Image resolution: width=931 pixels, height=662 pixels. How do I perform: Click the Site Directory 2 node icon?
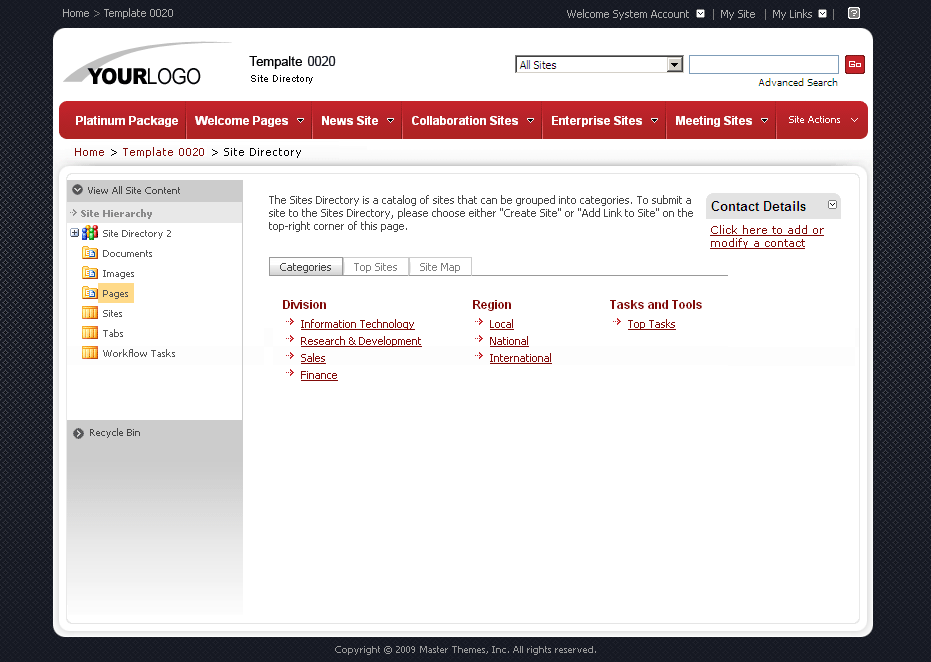pyautogui.click(x=91, y=233)
